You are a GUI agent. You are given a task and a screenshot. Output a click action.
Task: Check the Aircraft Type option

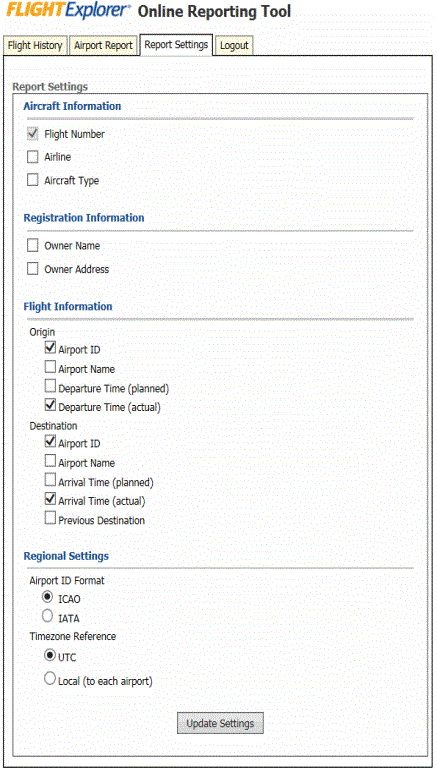coord(32,180)
